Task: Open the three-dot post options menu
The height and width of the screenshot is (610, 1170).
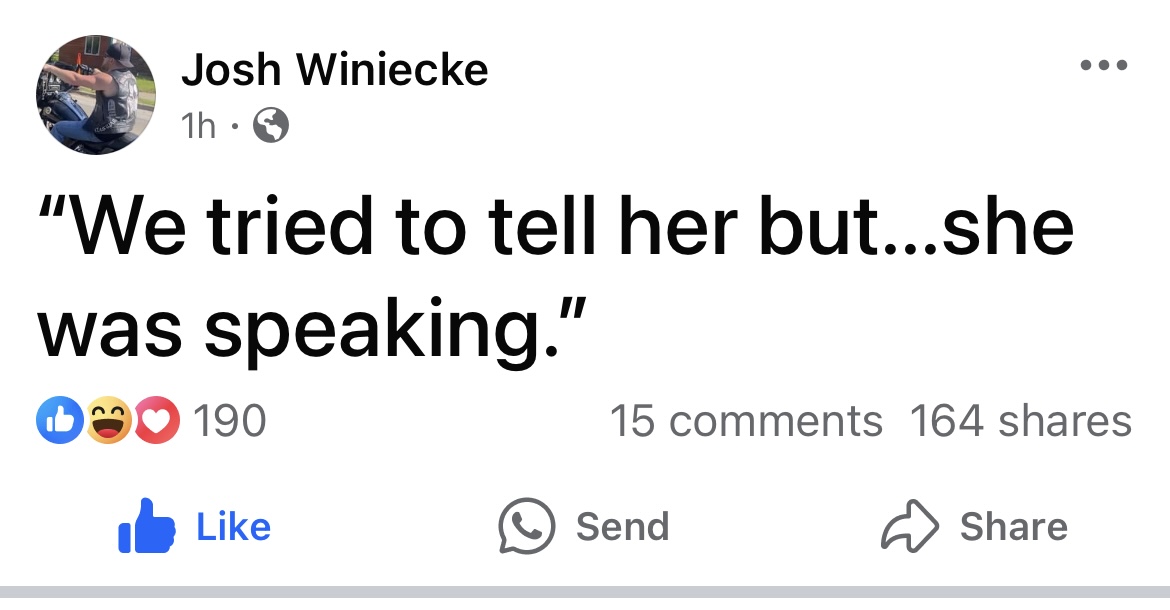Action: coord(1105,66)
